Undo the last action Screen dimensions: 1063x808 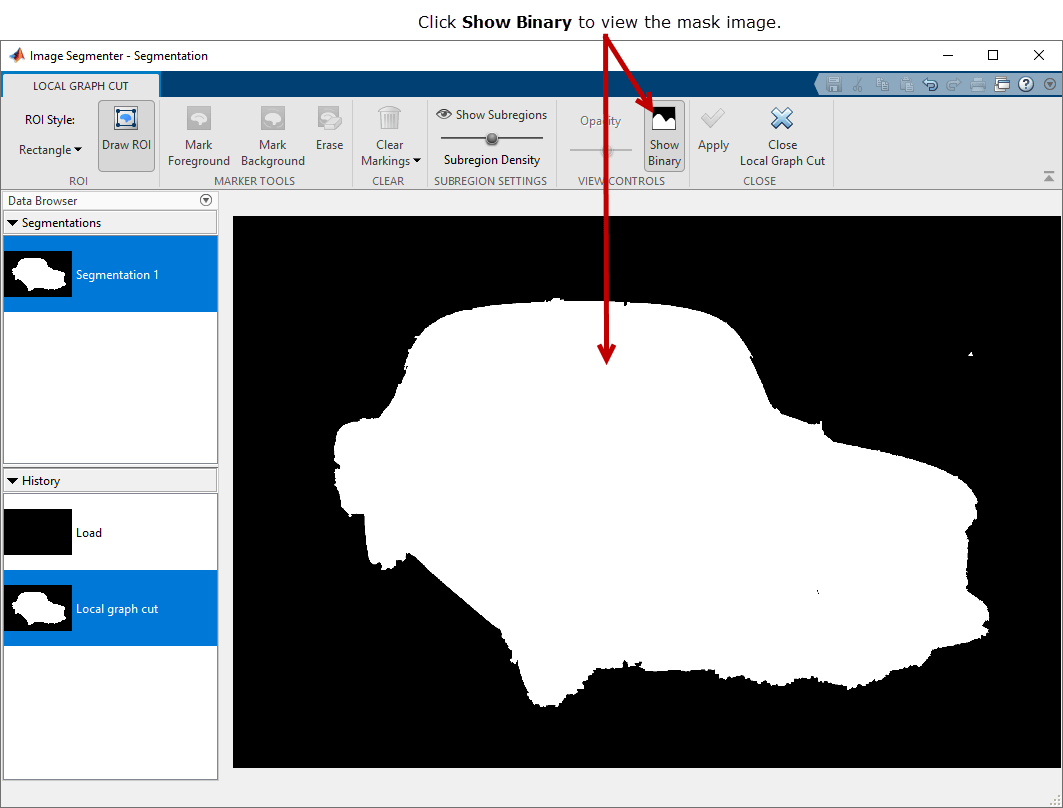click(x=930, y=85)
